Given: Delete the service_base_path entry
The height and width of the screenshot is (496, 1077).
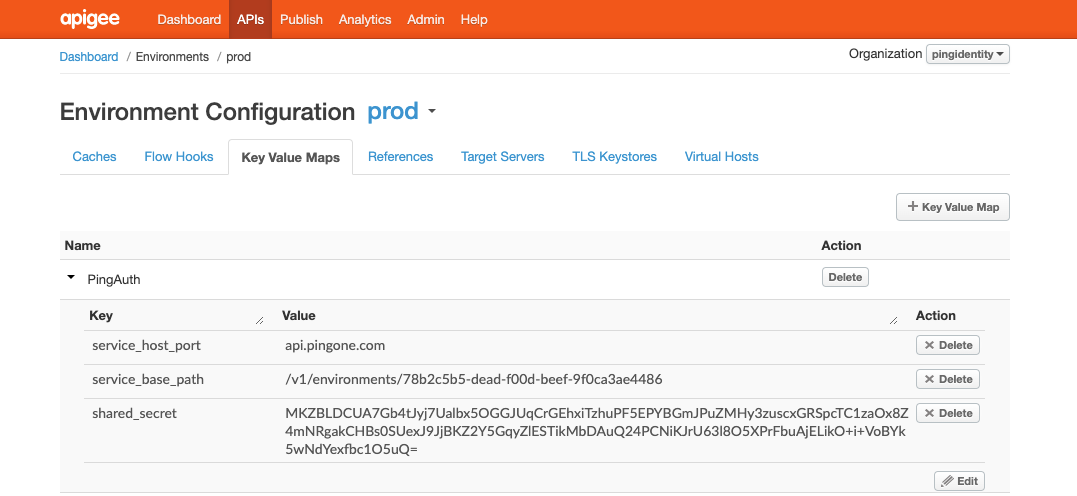Looking at the screenshot, I should (948, 379).
